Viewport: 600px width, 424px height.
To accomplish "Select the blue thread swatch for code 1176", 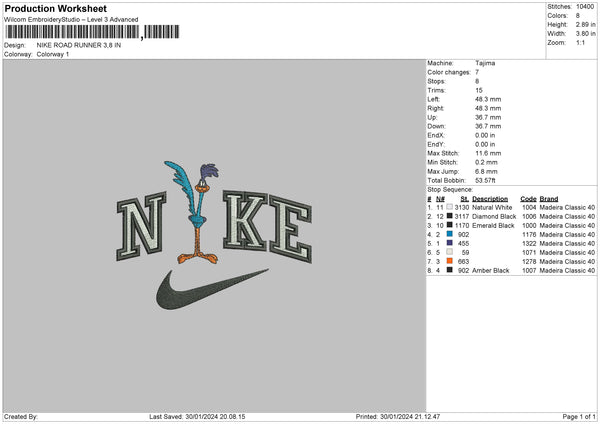I will pyautogui.click(x=450, y=234).
